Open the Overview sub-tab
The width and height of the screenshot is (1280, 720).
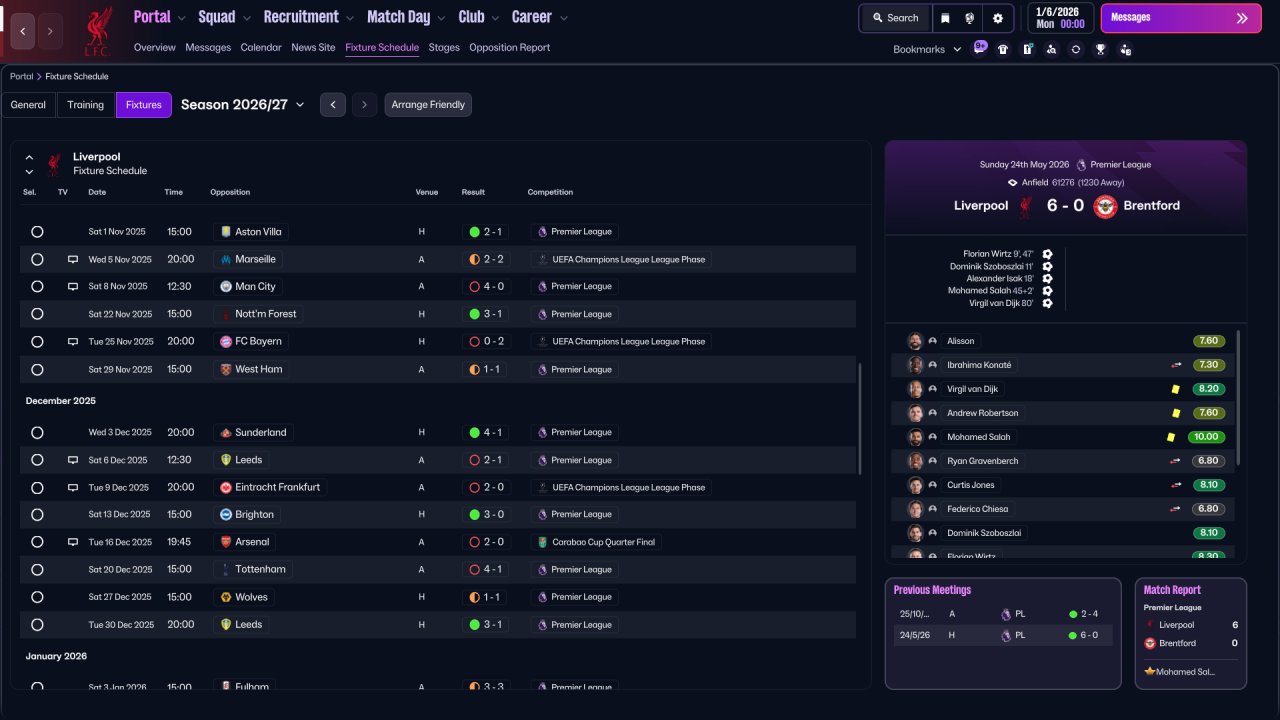point(154,47)
